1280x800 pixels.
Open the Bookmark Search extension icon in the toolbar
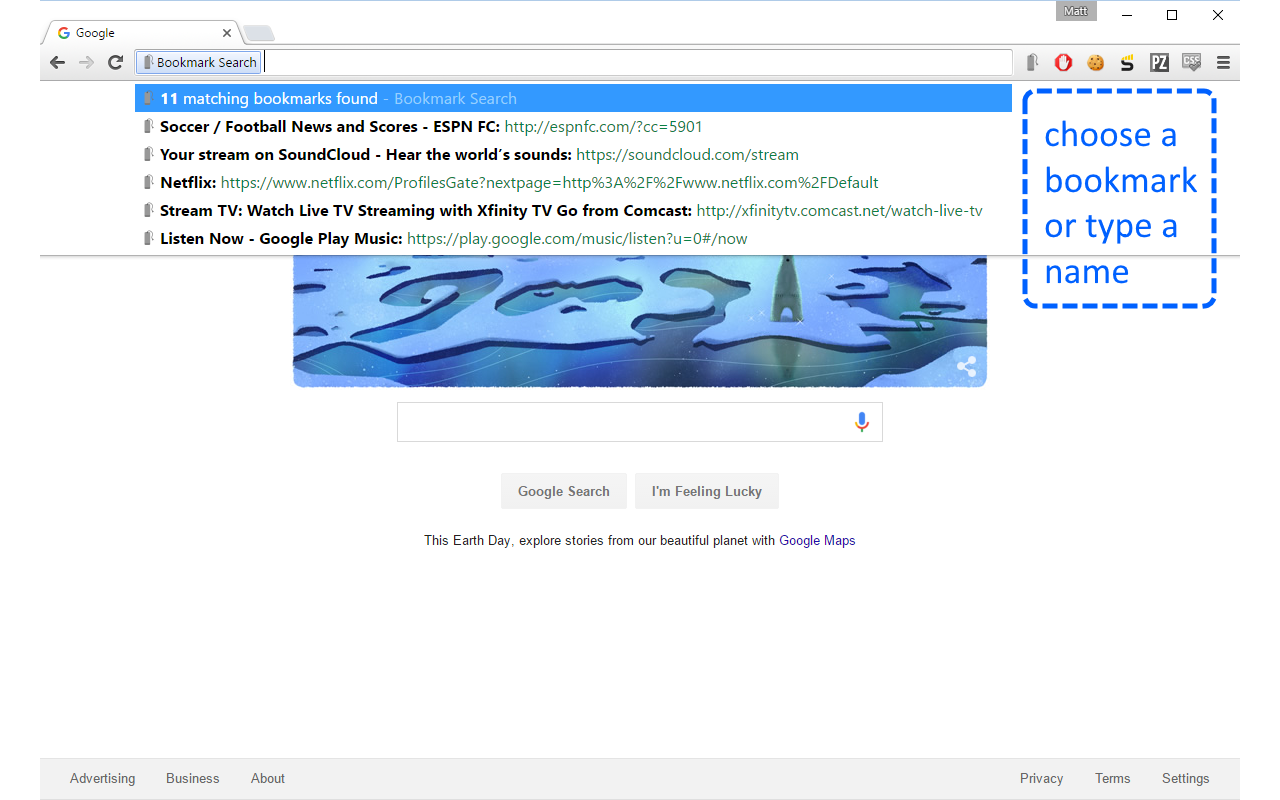(x=1032, y=63)
